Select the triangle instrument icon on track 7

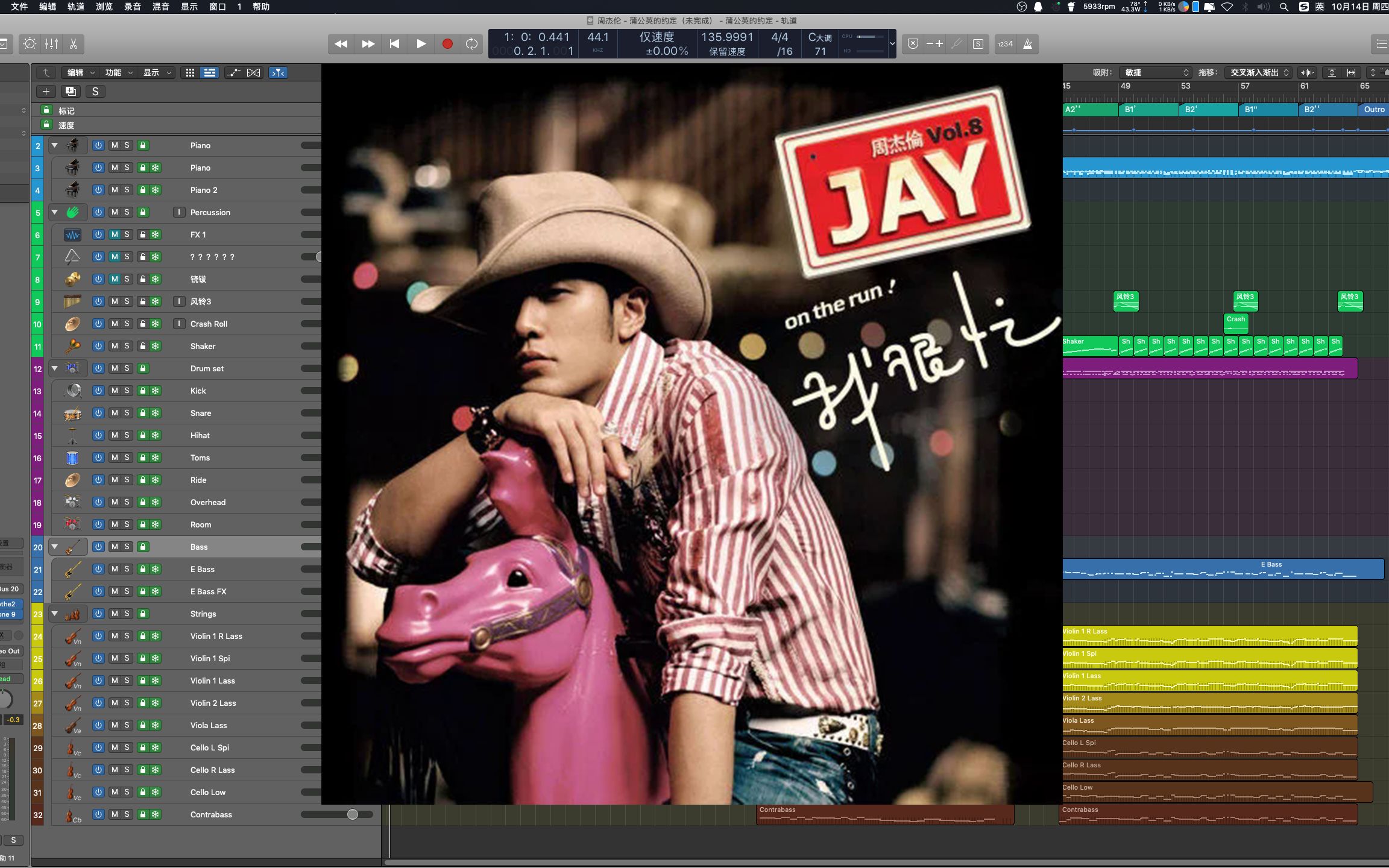tap(72, 257)
